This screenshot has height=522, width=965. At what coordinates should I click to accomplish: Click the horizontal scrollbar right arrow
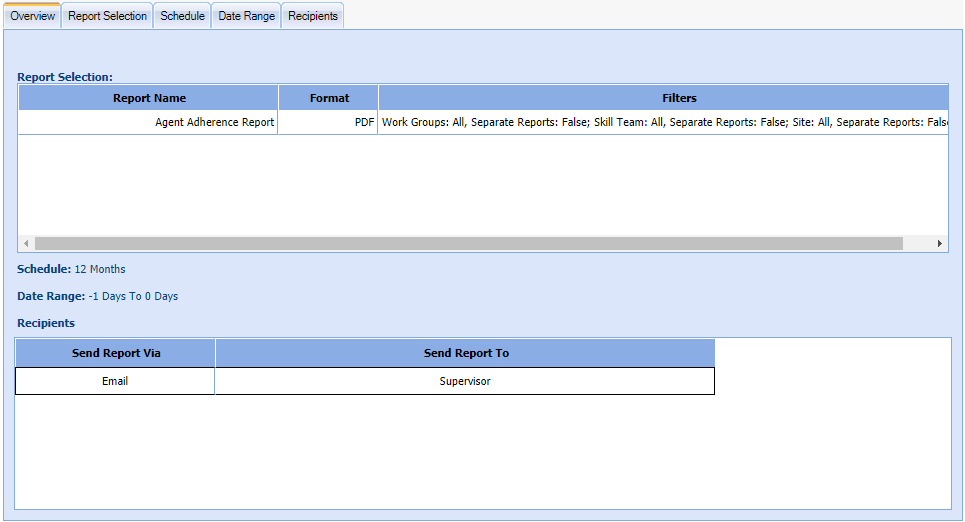pyautogui.click(x=939, y=244)
